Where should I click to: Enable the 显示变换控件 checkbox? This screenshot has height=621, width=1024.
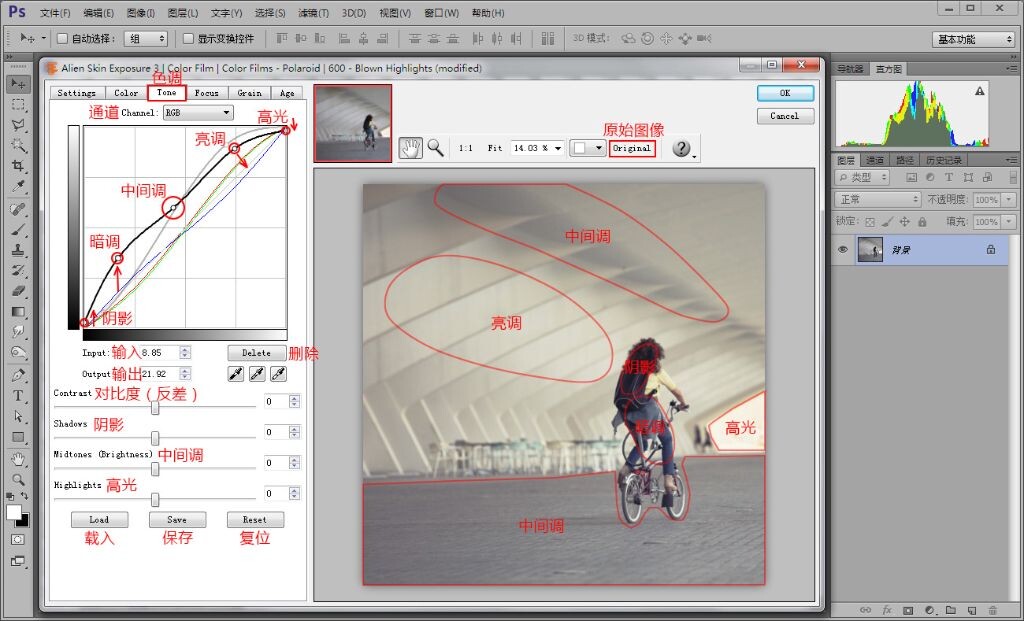point(188,39)
